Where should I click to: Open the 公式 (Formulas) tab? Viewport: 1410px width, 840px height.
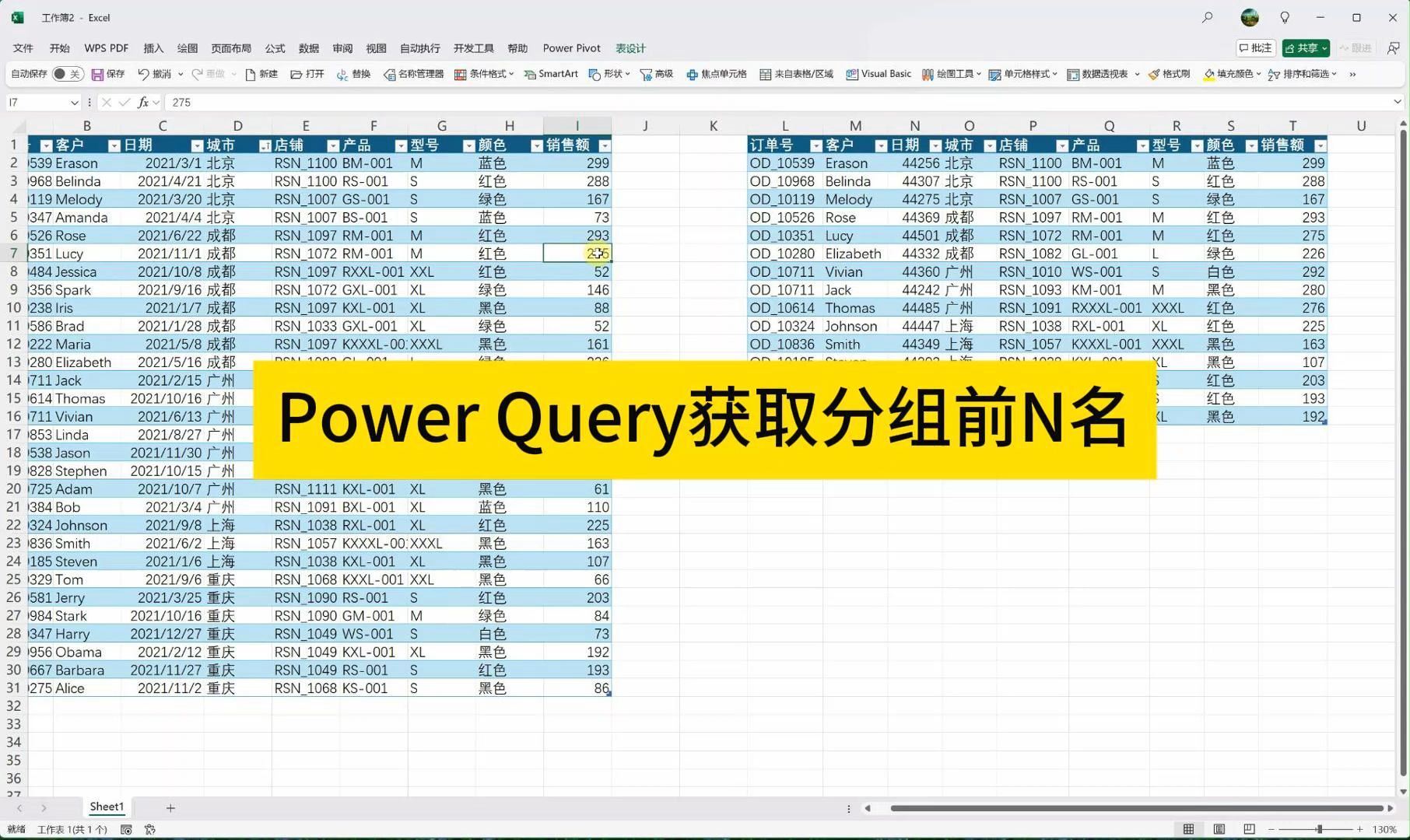click(x=275, y=48)
